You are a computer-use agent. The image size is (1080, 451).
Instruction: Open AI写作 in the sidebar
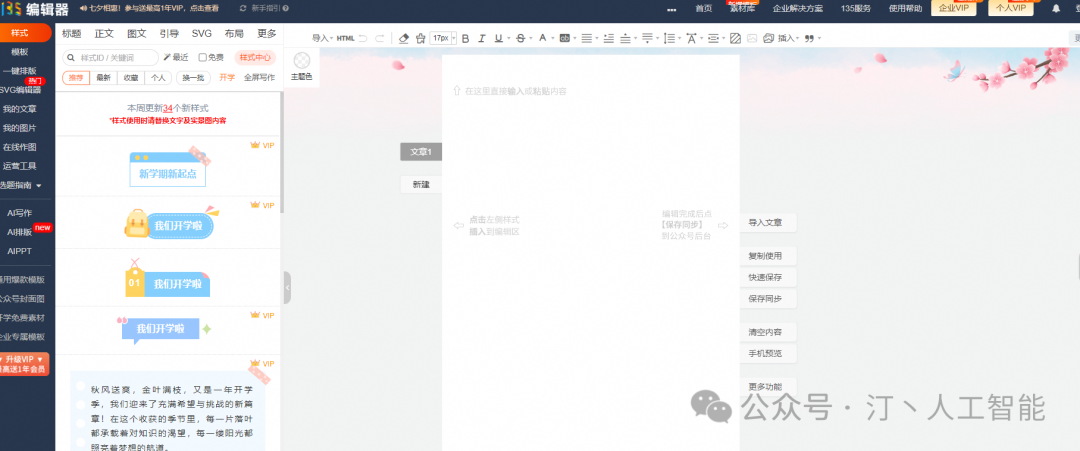(x=19, y=213)
